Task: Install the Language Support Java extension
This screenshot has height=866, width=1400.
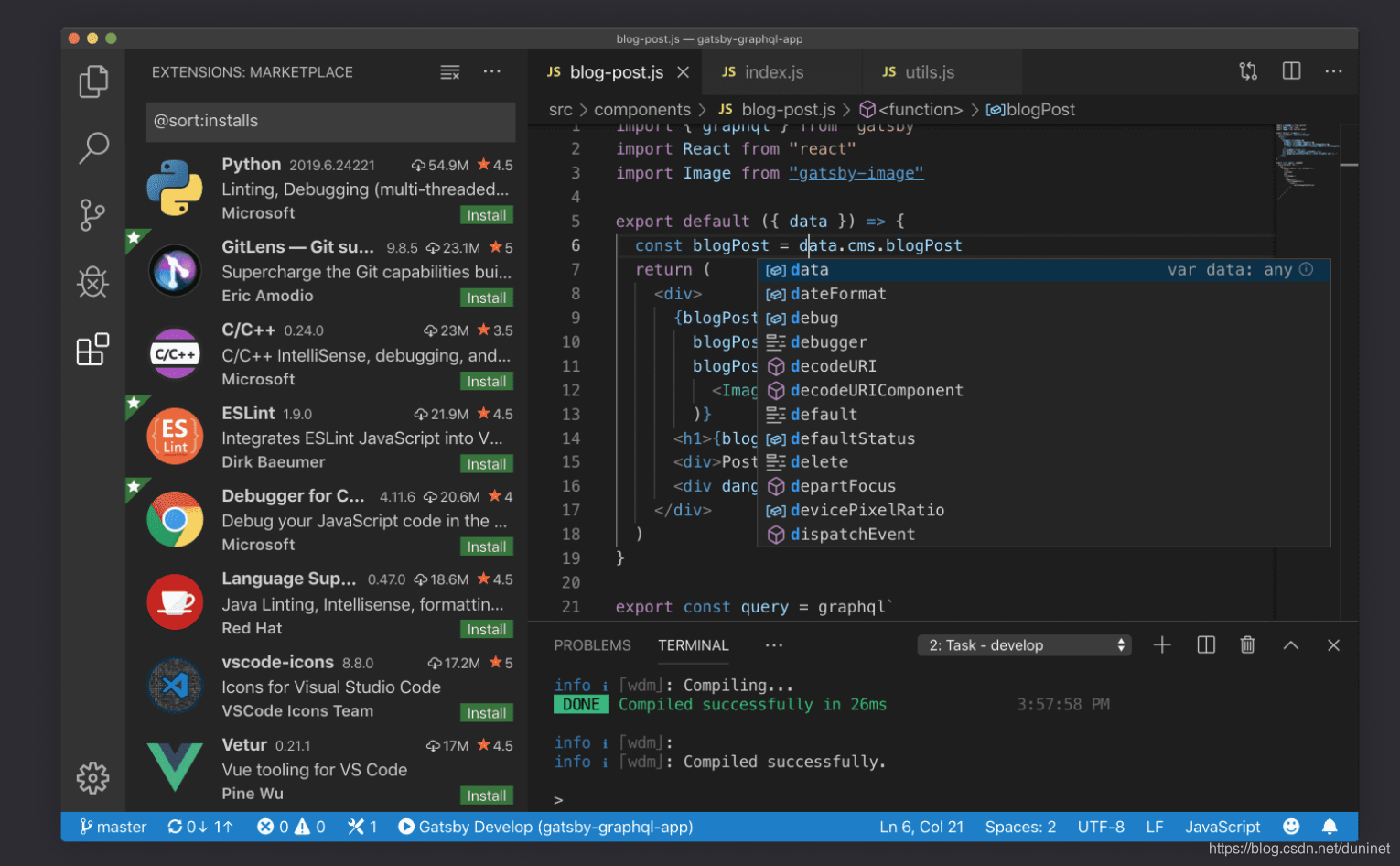Action: [486, 630]
